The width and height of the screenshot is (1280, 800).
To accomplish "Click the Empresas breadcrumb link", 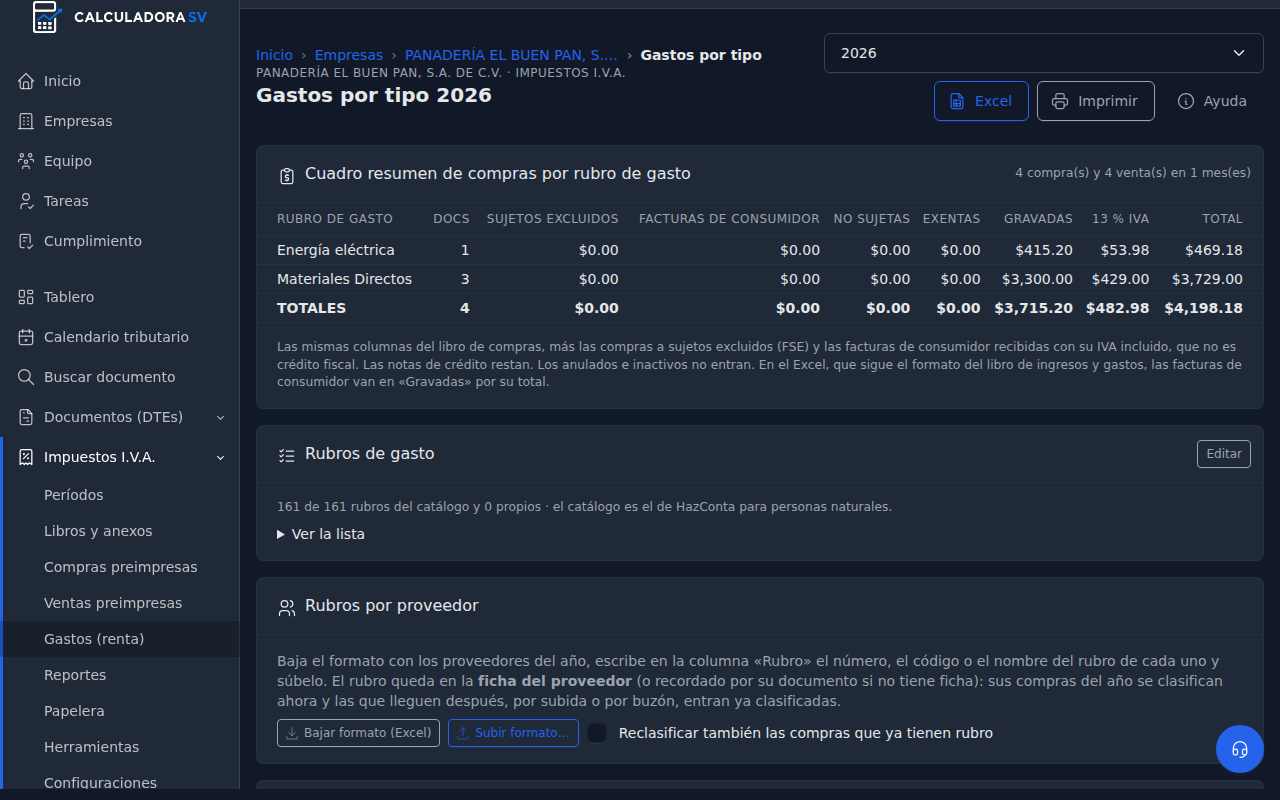I will (x=349, y=55).
